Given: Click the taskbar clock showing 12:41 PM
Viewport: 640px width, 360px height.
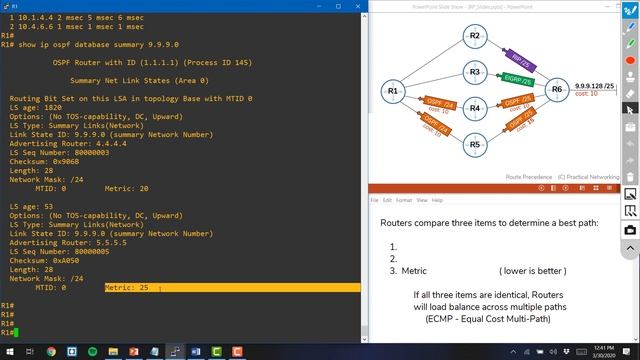Looking at the screenshot, I should [x=604, y=352].
